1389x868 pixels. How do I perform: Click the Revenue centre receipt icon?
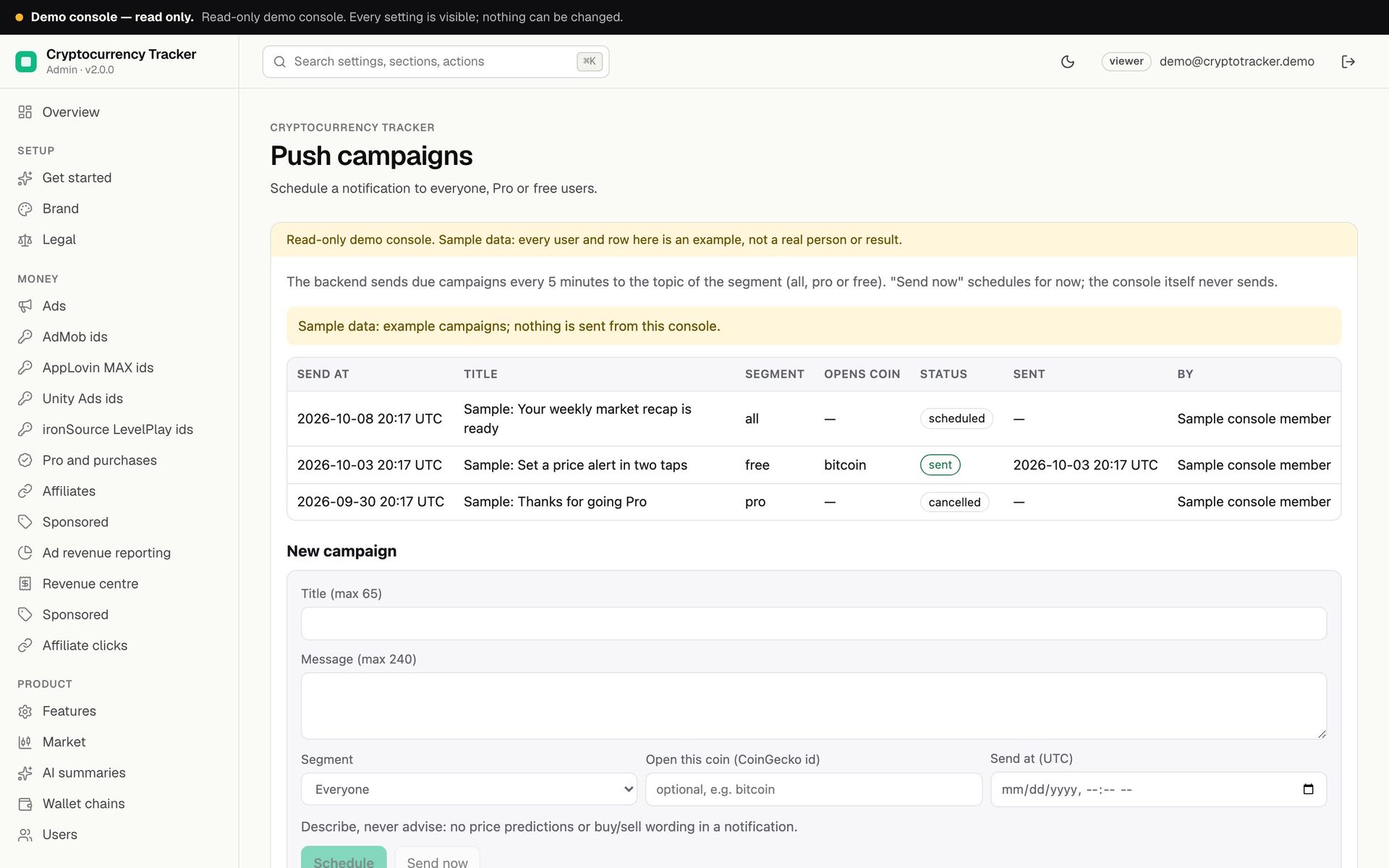pos(25,584)
